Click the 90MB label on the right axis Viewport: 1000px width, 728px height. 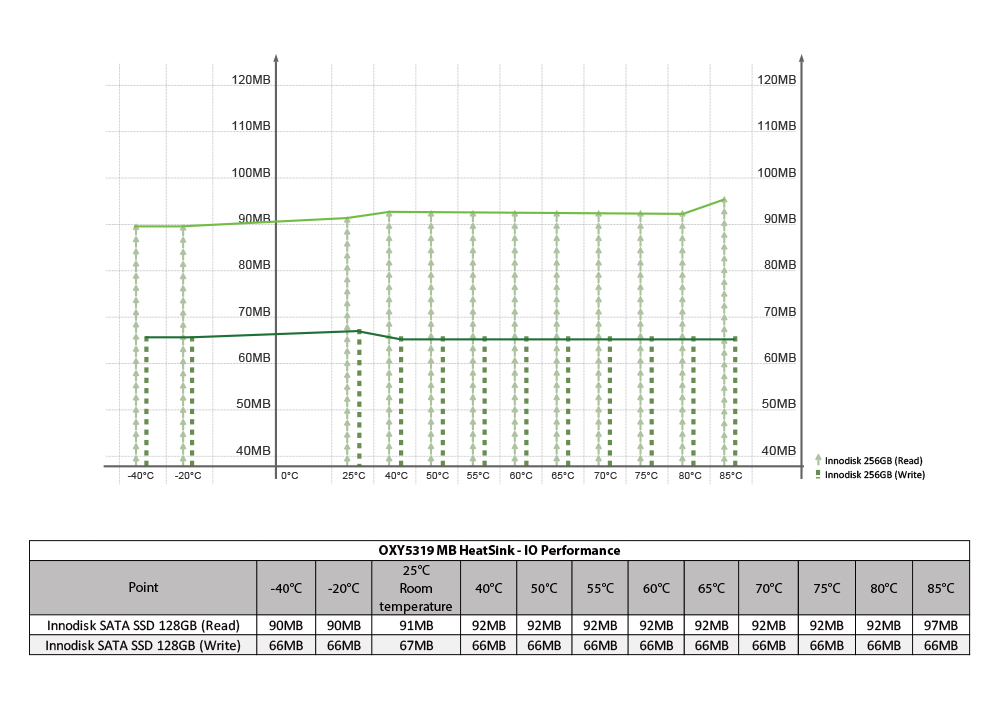point(780,219)
